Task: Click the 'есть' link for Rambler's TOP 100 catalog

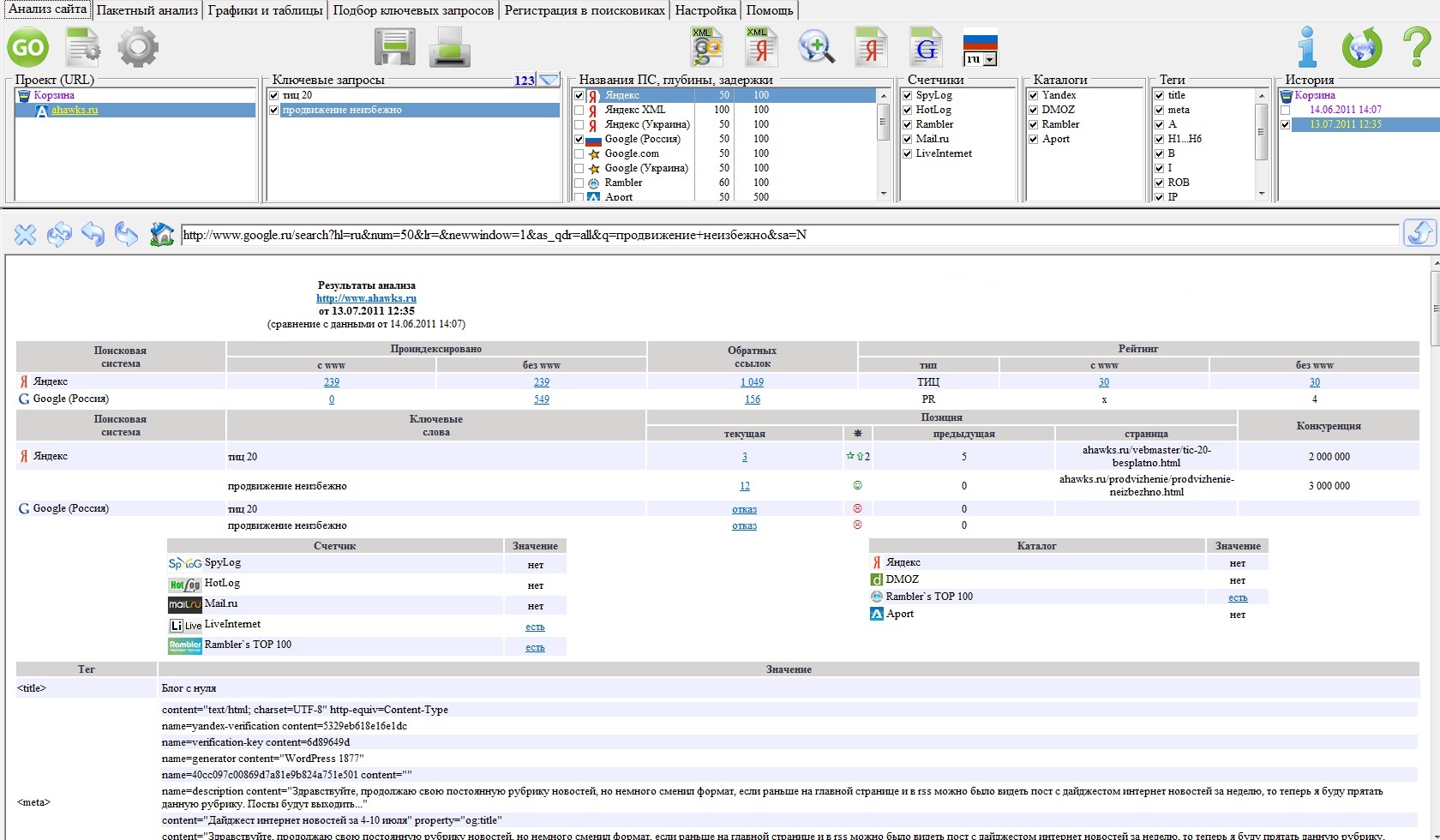Action: (x=1238, y=597)
